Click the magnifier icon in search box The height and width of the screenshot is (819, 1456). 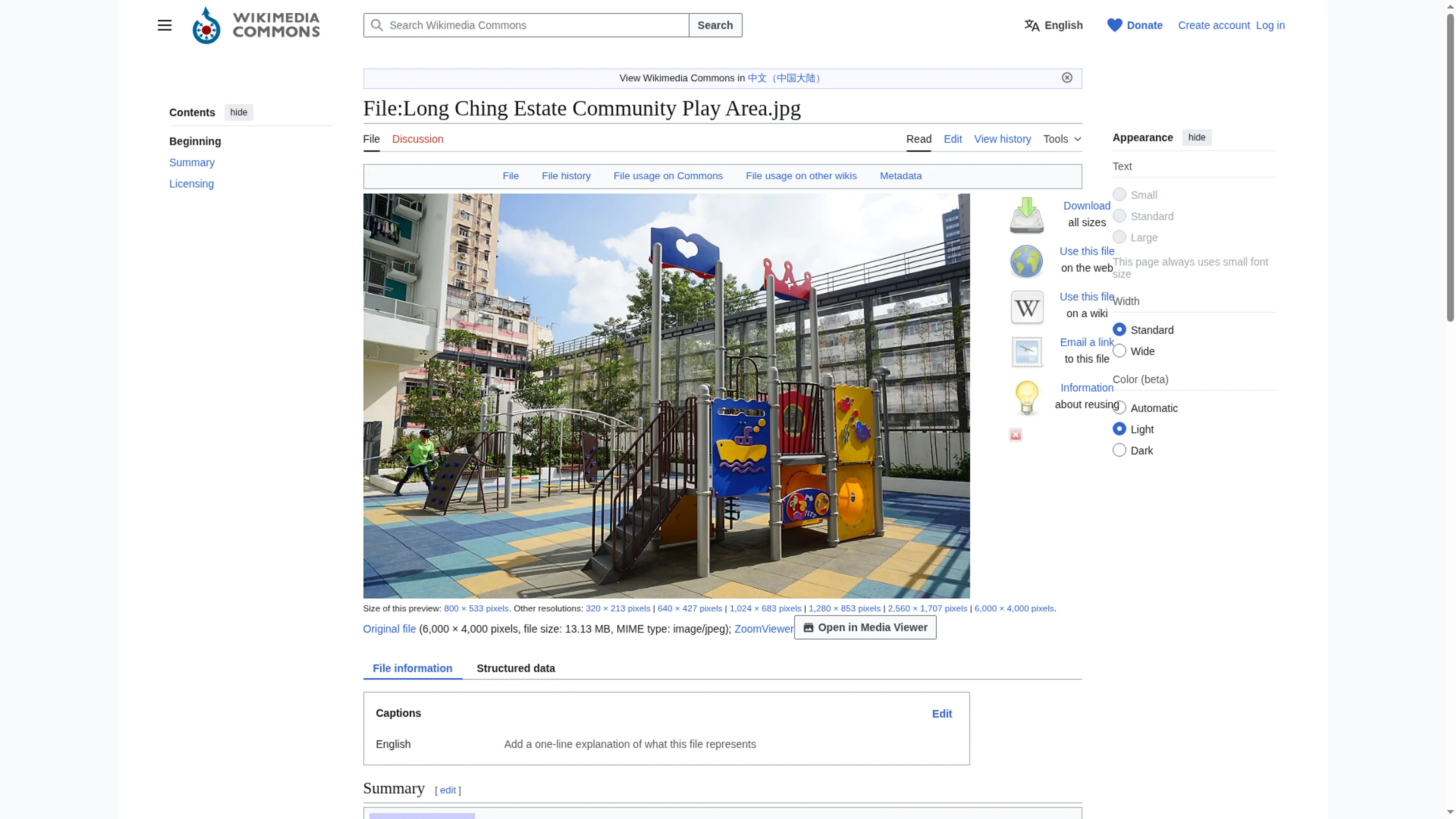pos(377,25)
